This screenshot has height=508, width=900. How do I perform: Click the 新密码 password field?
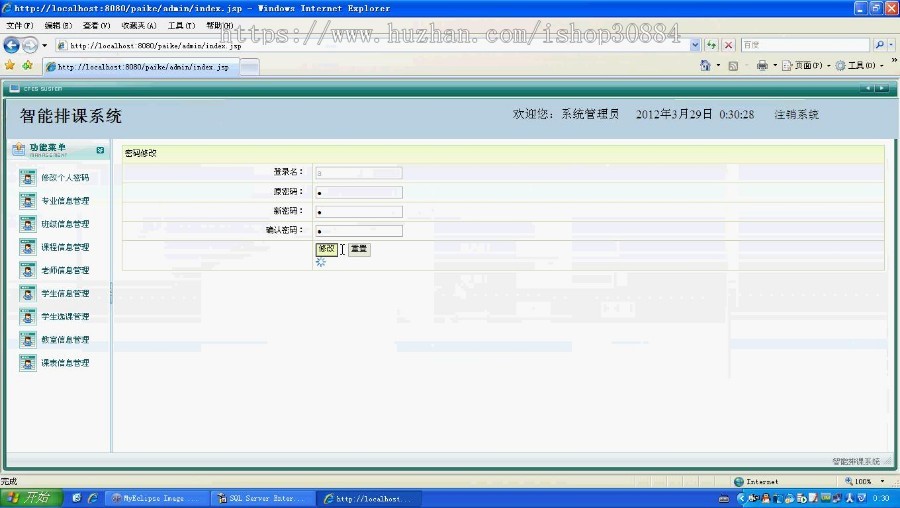[359, 212]
